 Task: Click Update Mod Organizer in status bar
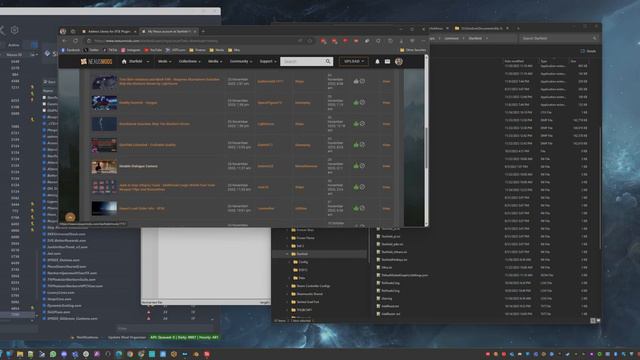[127, 338]
